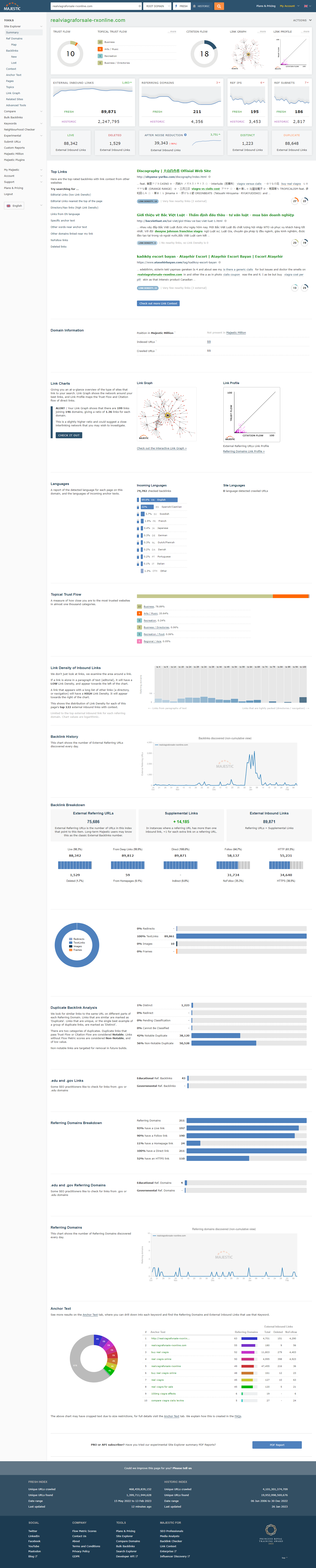Open Majestic Million in the sidebar
The image size is (316, 1568).
(14, 154)
